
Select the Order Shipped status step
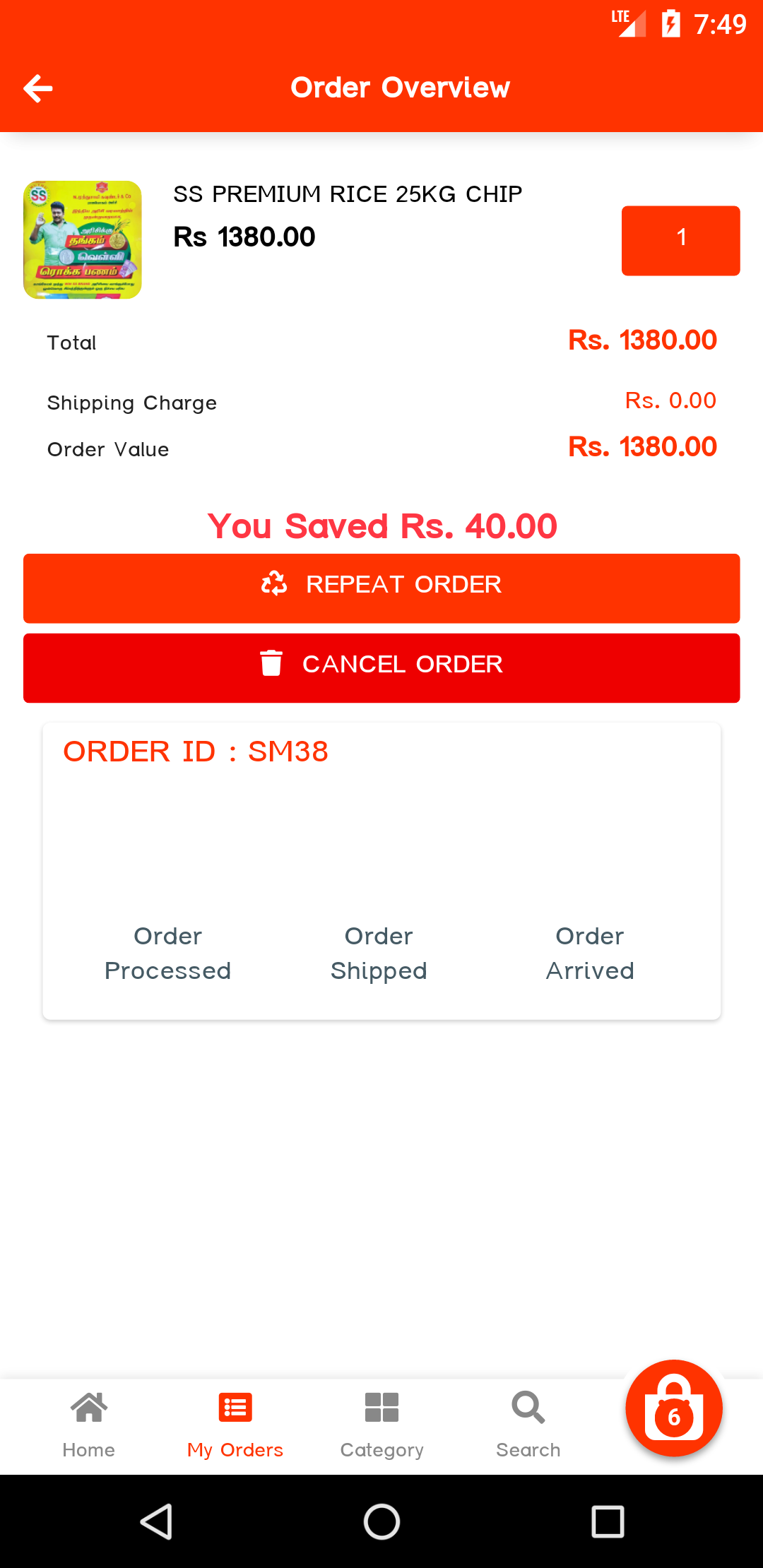click(379, 953)
